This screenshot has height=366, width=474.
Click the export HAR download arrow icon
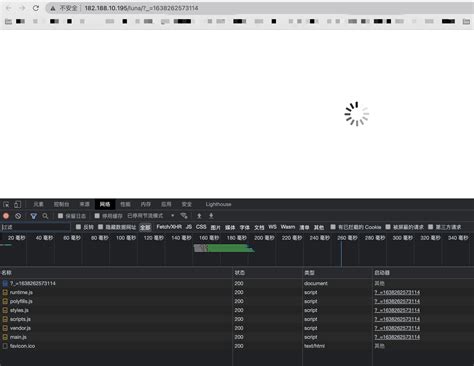point(211,216)
